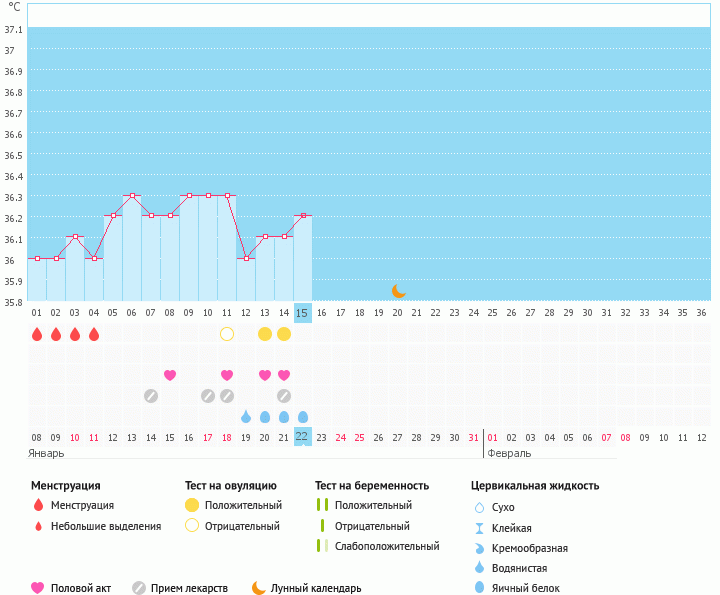Click the 'Прием лекарств' legend label
The image size is (720, 595).
[x=189, y=588]
